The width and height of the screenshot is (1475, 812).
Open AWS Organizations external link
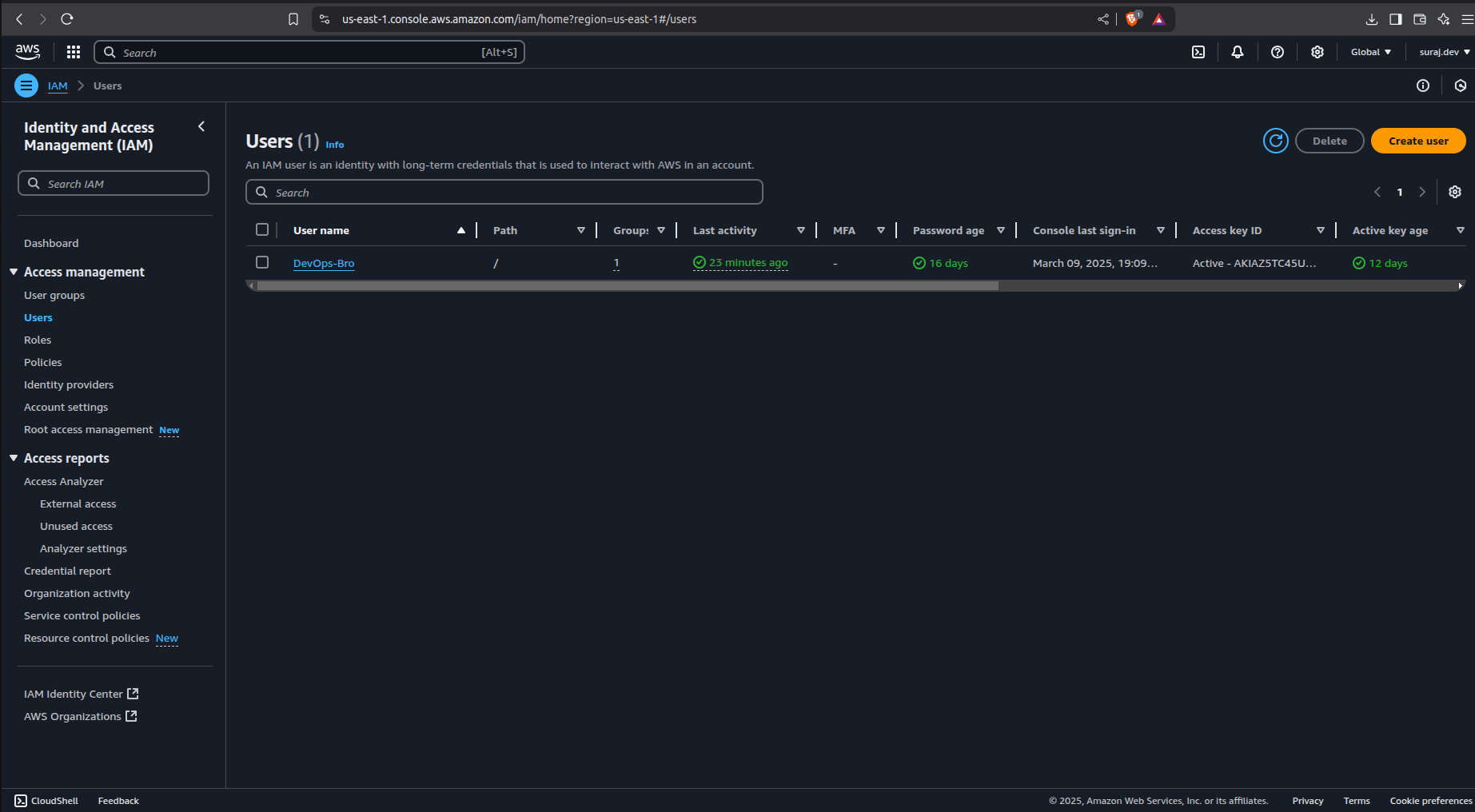(81, 716)
